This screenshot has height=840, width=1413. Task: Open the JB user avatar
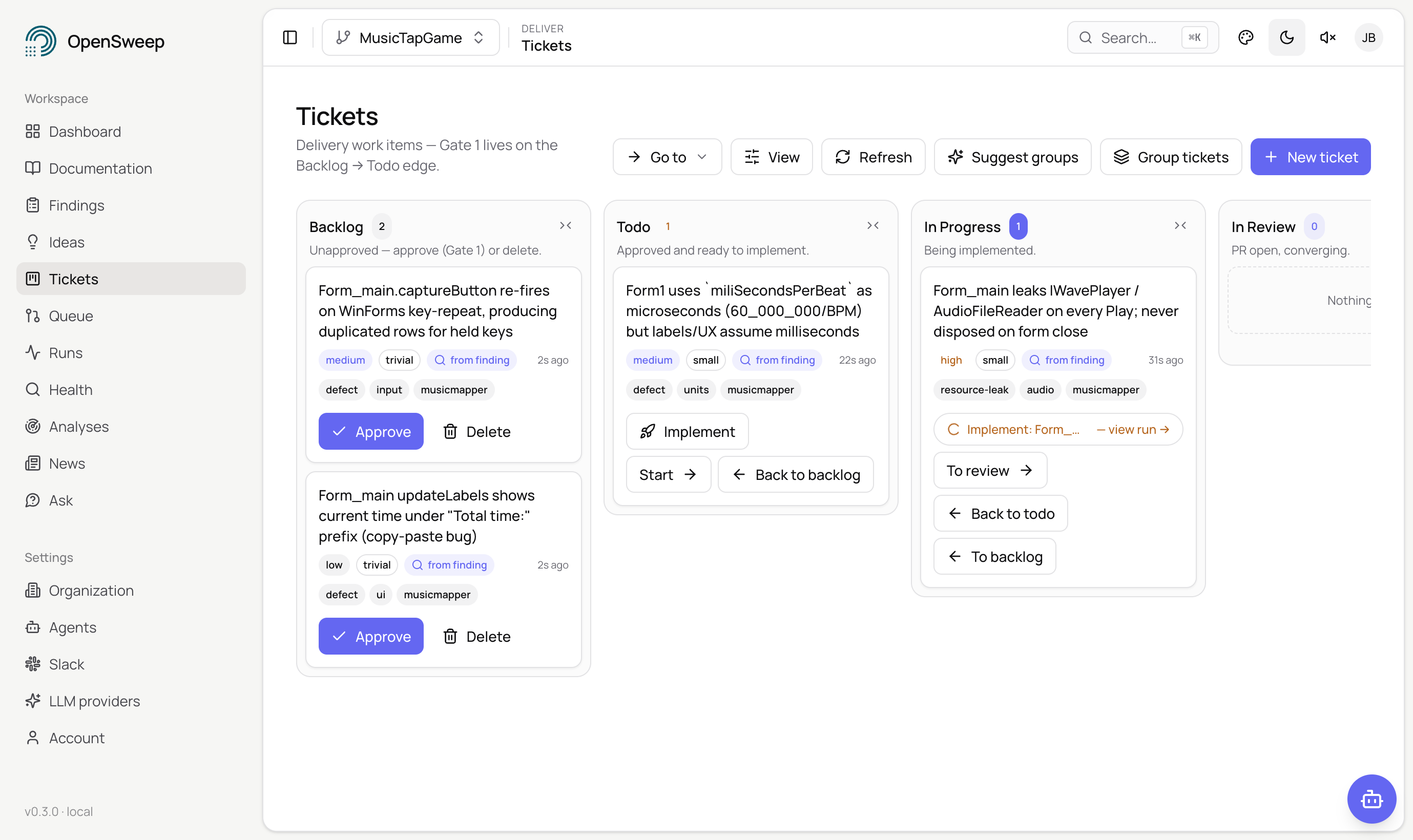1368,37
